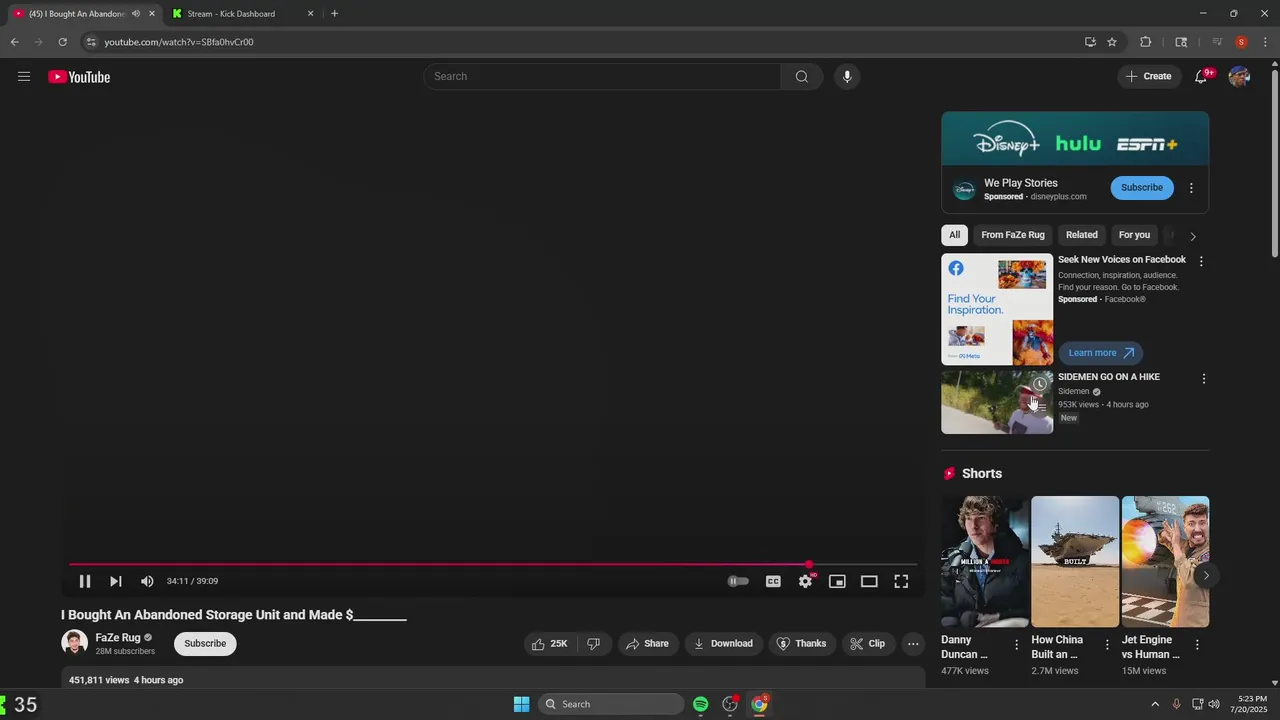The height and width of the screenshot is (720, 1280).
Task: Open the SIDEMEN GO ON A HIKE thumbnail
Action: (997, 402)
